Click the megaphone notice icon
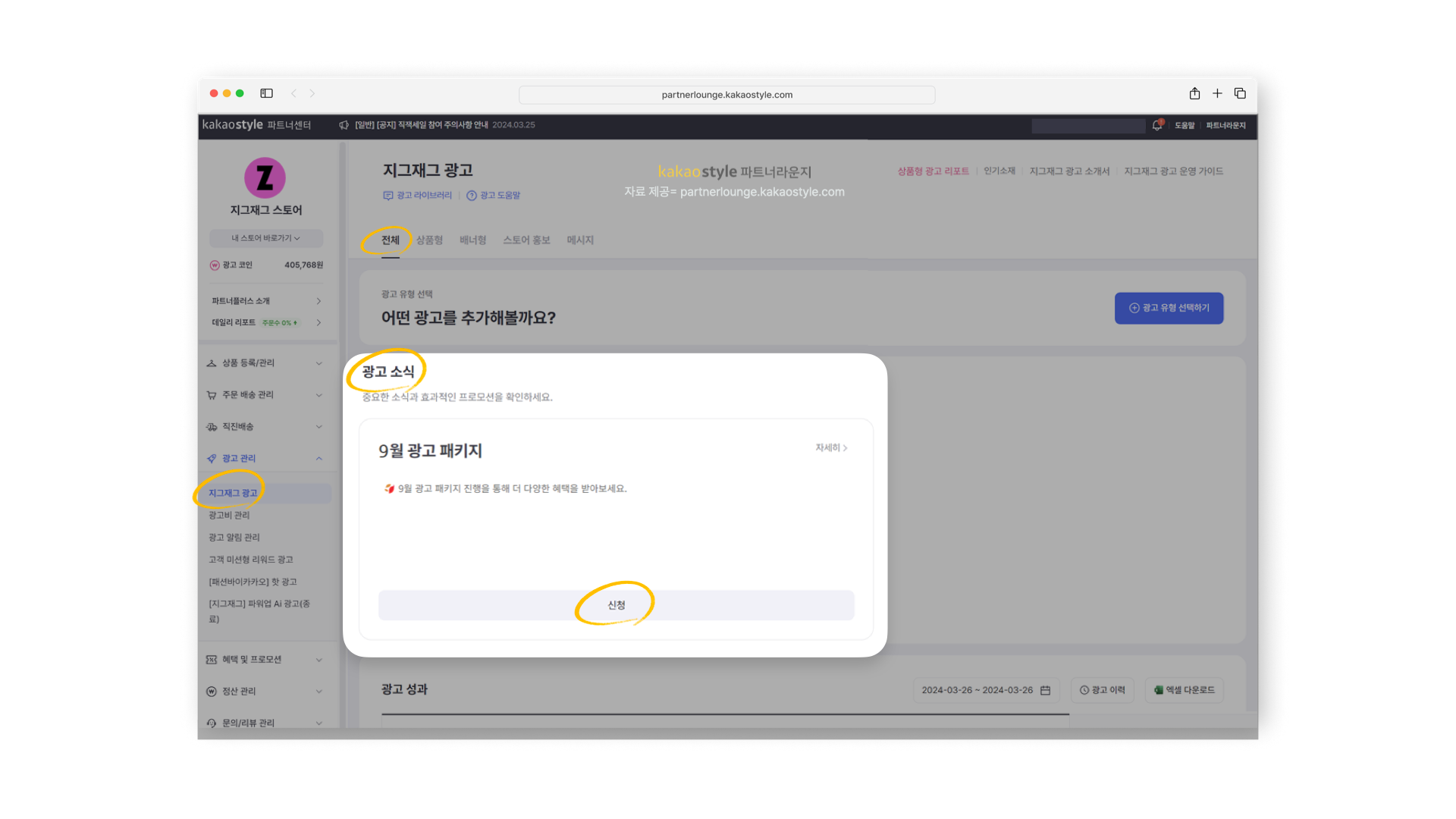The image size is (1456, 819). point(344,125)
